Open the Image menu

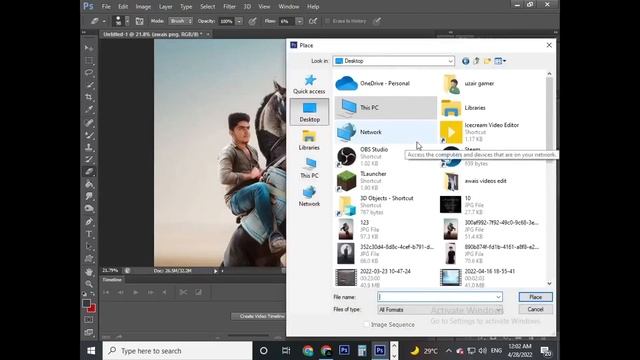pos(143,7)
